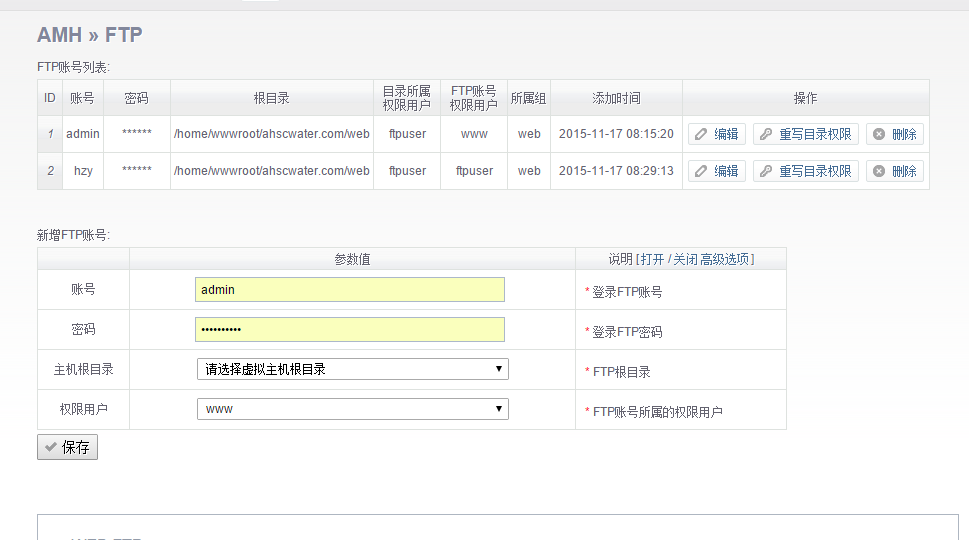
Task: Focus the 账号 input field containing admin
Action: pyautogui.click(x=349, y=290)
